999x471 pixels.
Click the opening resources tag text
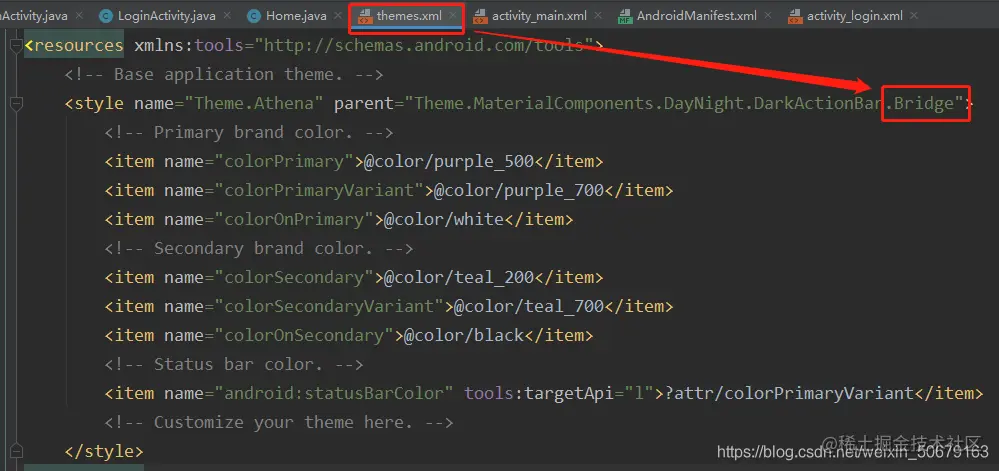point(74,46)
